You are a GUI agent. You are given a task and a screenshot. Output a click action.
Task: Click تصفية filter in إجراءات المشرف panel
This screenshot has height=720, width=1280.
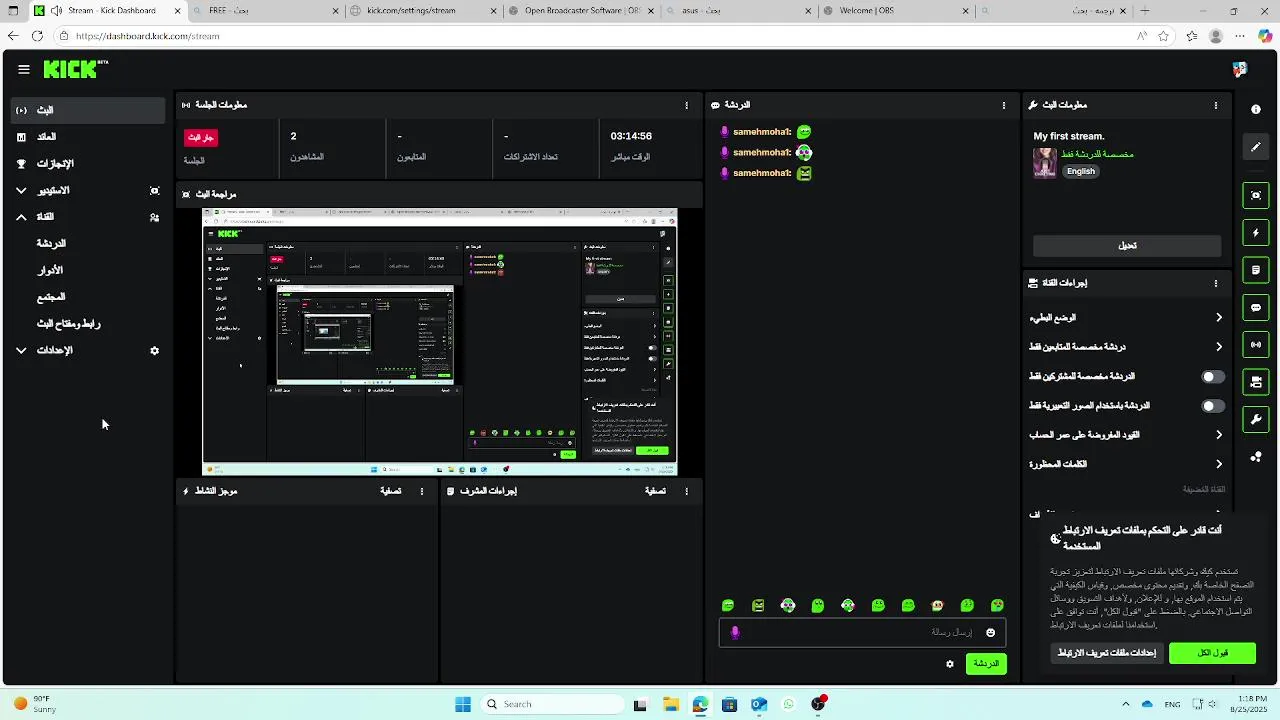655,491
